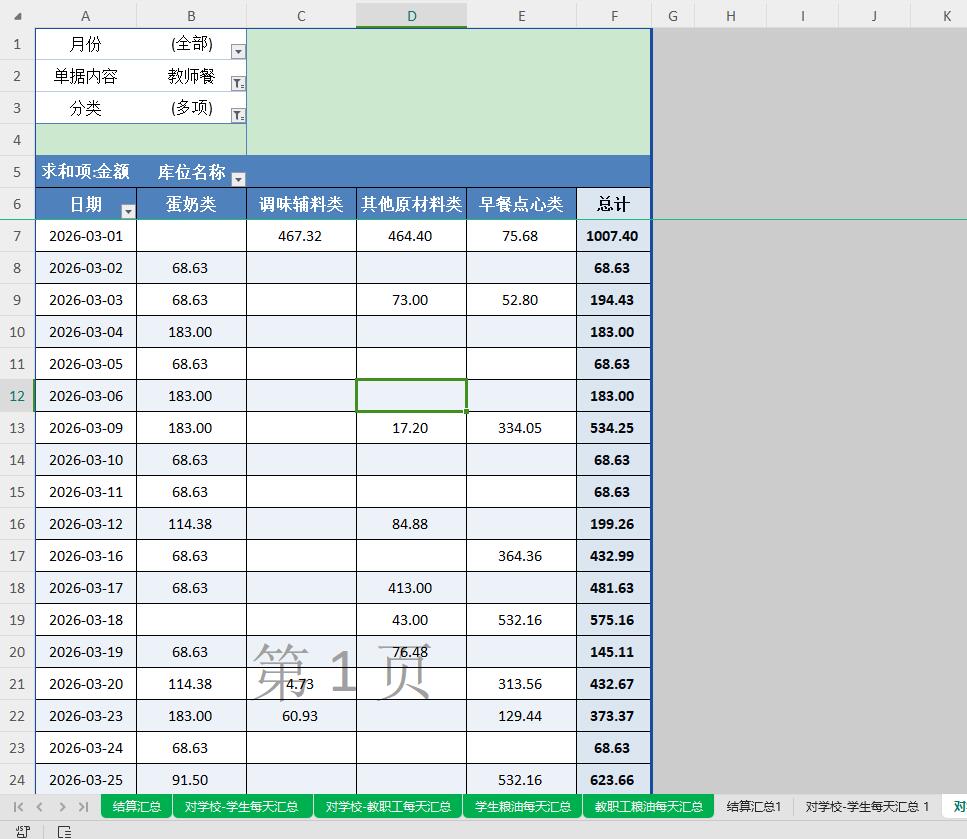Viewport: 967px width, 839px height.
Task: Click the 调味辅料类 column header cell
Action: (x=301, y=204)
